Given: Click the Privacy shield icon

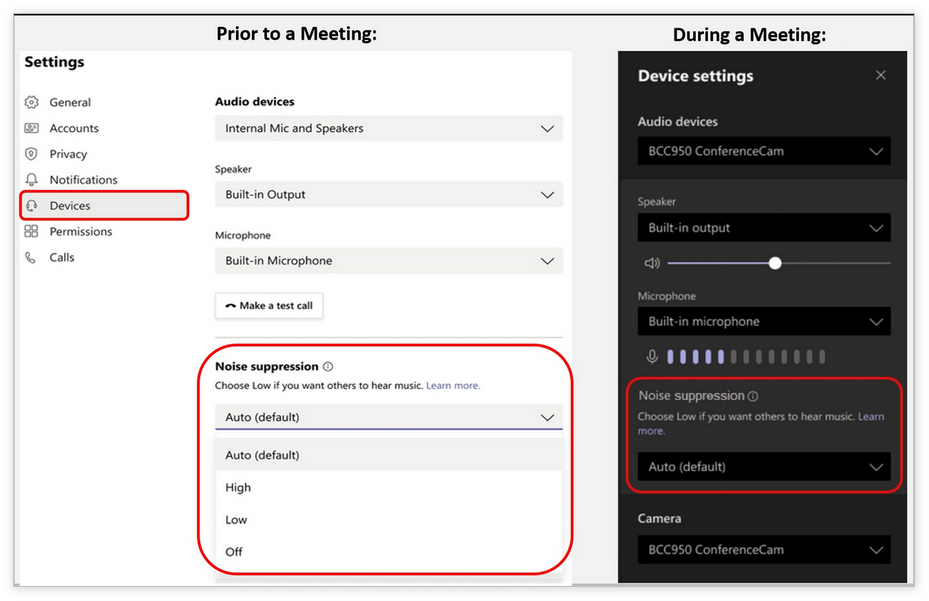Looking at the screenshot, I should 31,154.
